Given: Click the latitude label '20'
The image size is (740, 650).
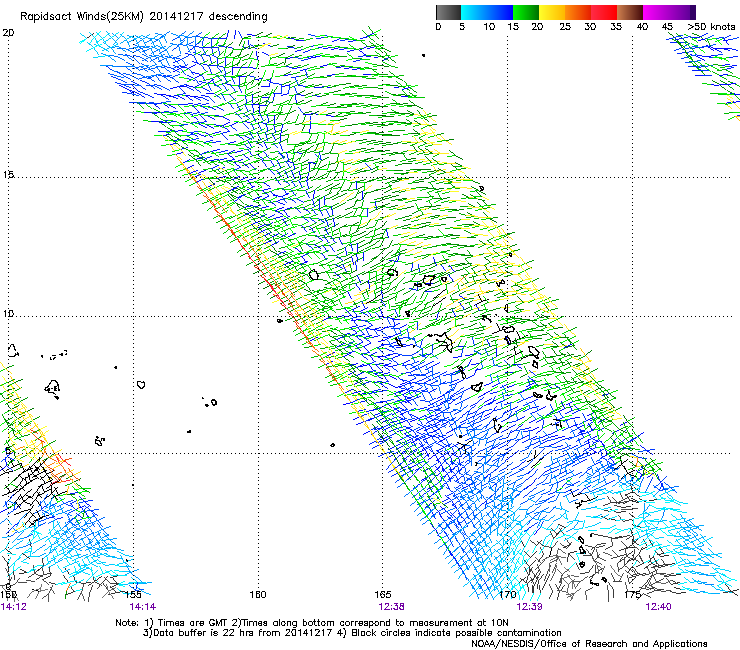Looking at the screenshot, I should pos(8,33).
